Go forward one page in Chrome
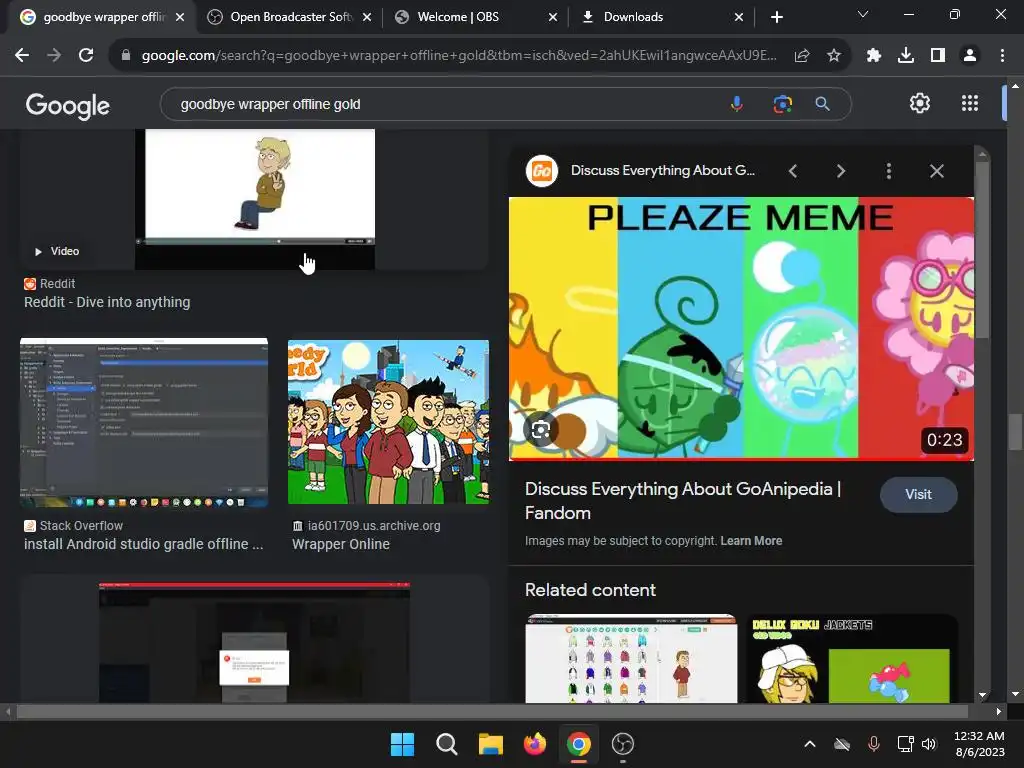Viewport: 1024px width, 768px height. tap(54, 56)
